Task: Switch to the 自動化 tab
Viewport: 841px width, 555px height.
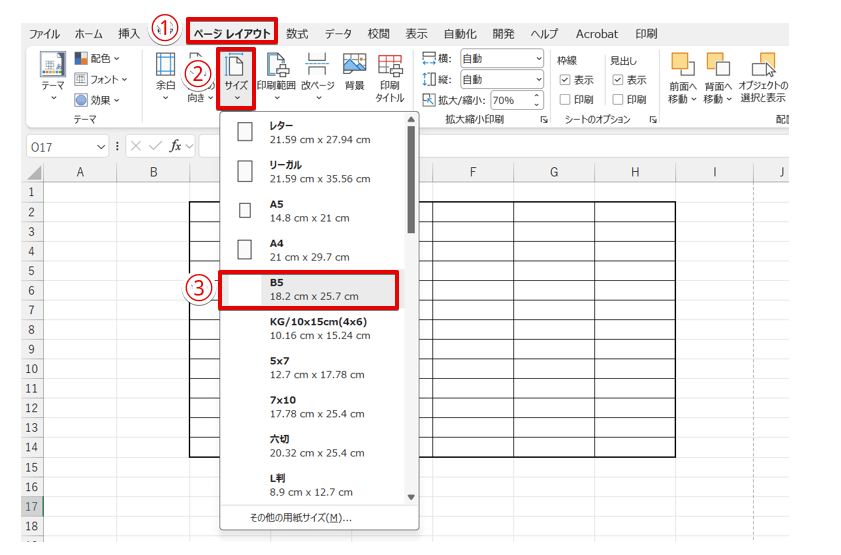Action: [460, 34]
